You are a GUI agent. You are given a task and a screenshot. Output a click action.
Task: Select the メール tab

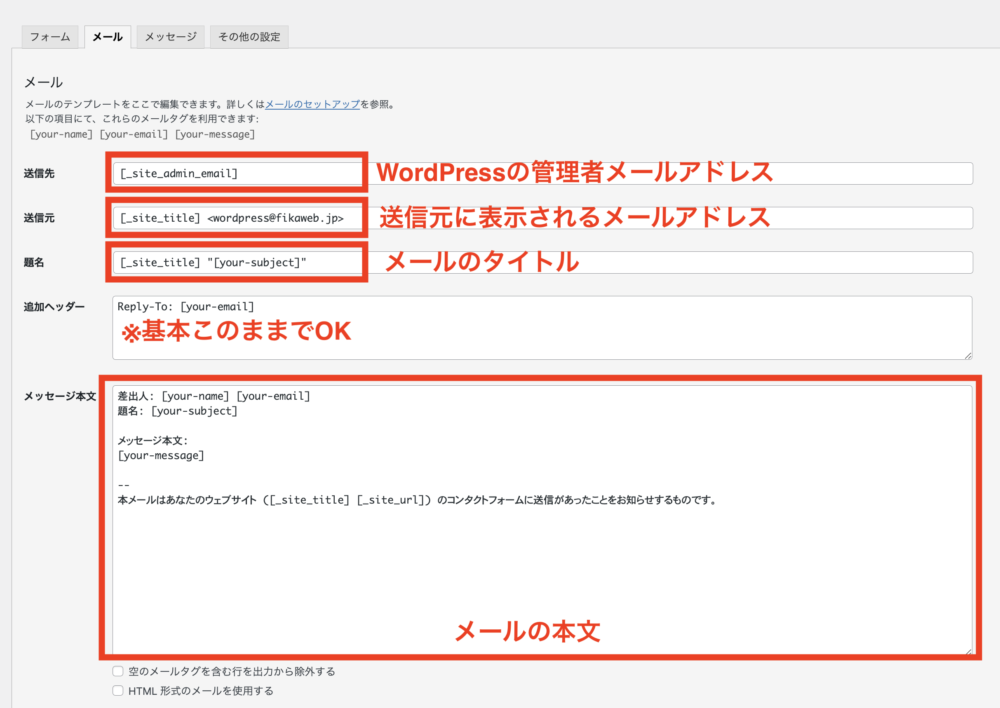pos(107,37)
